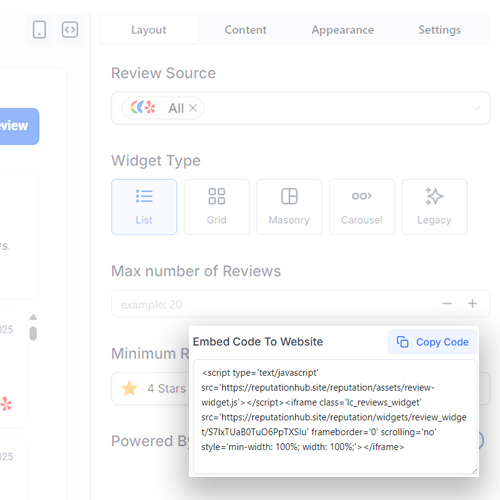Pick the Legacy widget type
This screenshot has width=500, height=500.
tap(434, 207)
